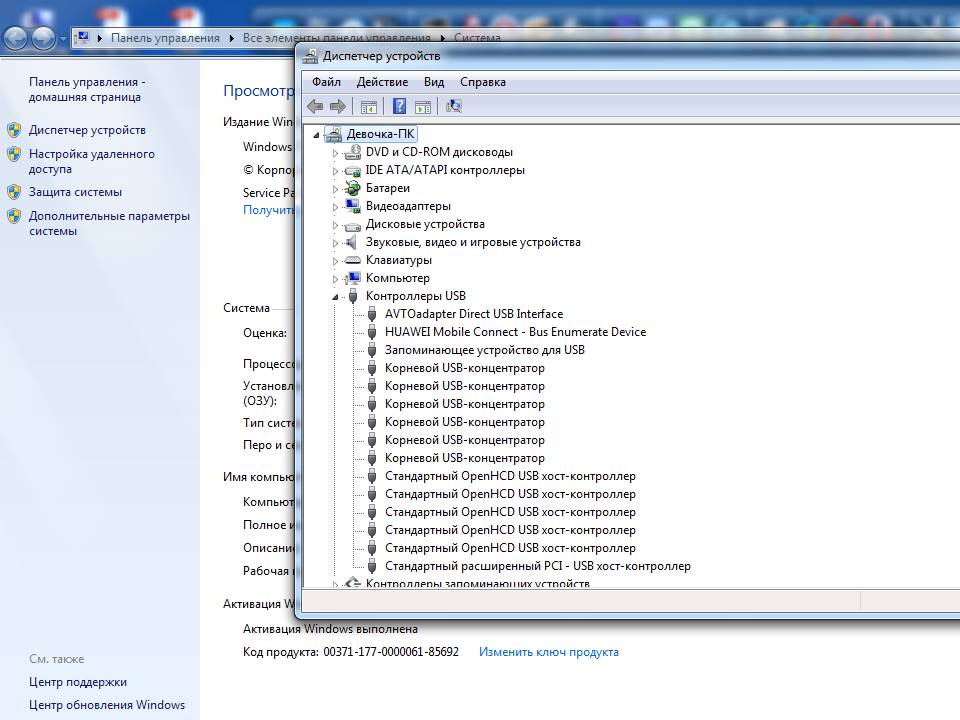The width and height of the screenshot is (960, 720).
Task: Expand the DVD и CD-ROM дисководы node
Action: 336,153
